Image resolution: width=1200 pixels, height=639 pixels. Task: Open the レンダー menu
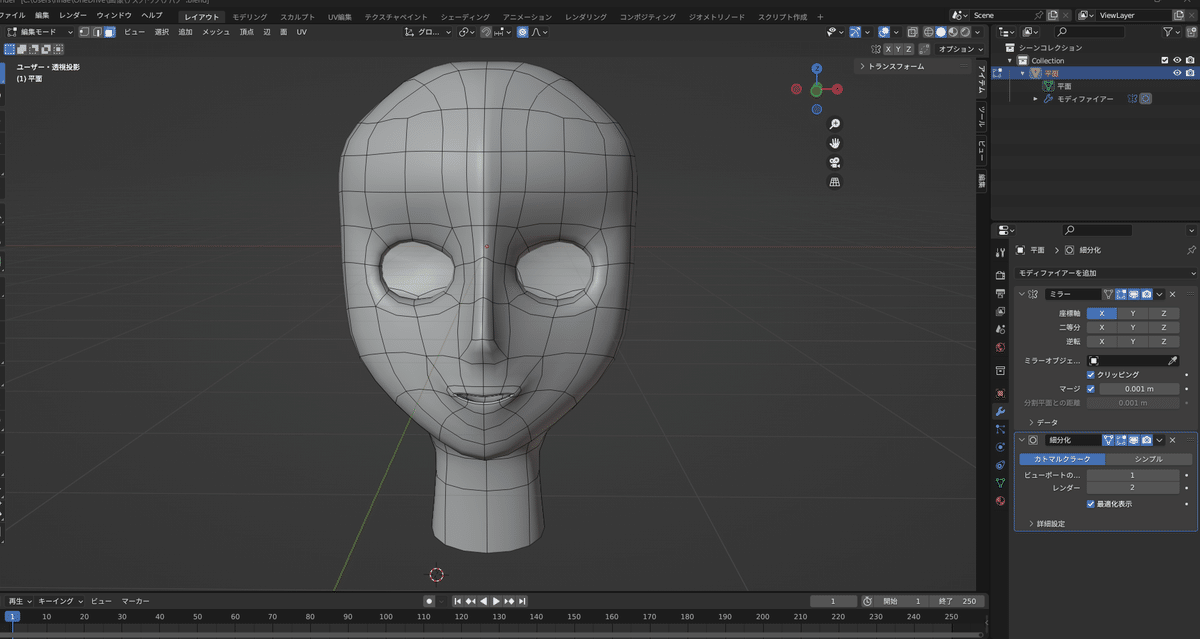coord(73,16)
